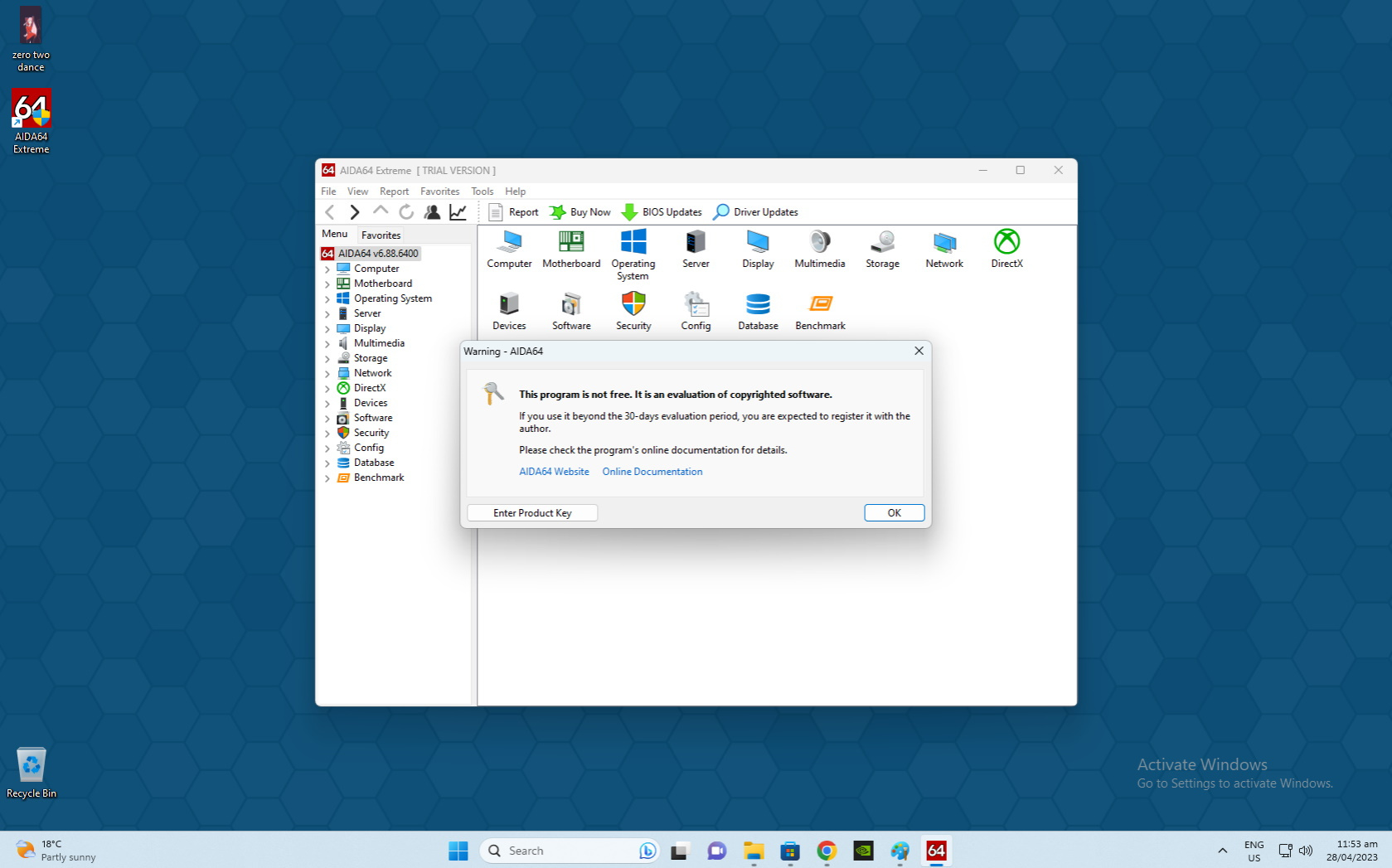Click the Buy Now toolbar button

(x=580, y=212)
